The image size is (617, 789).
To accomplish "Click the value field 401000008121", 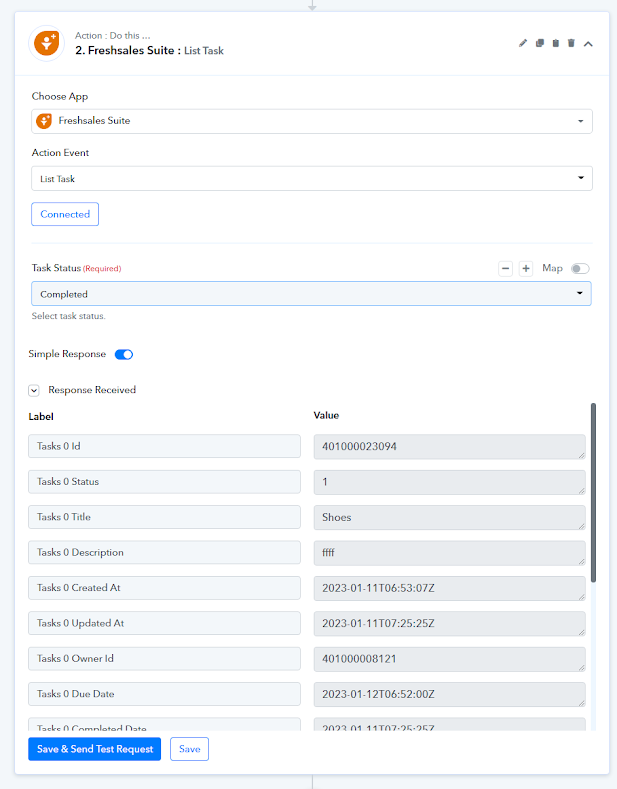I will tap(449, 659).
